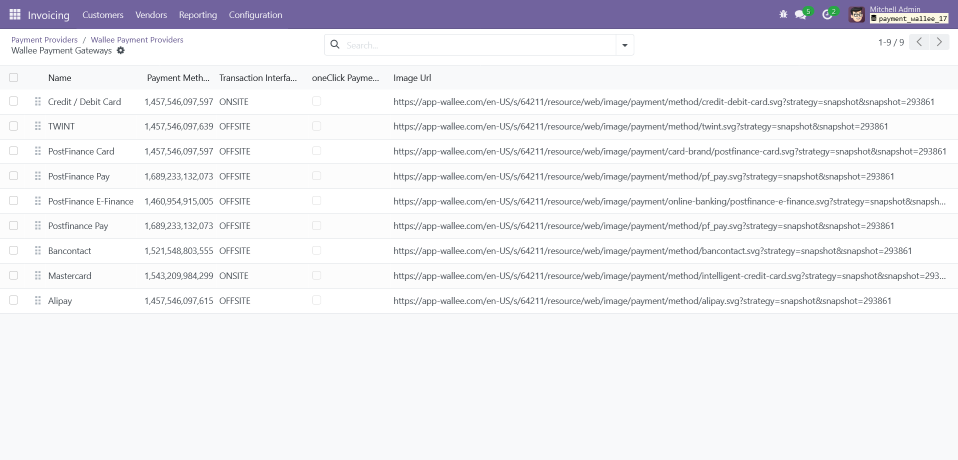This screenshot has height=460, width=958.
Task: Expand the search options dropdown arrow
Action: click(625, 45)
